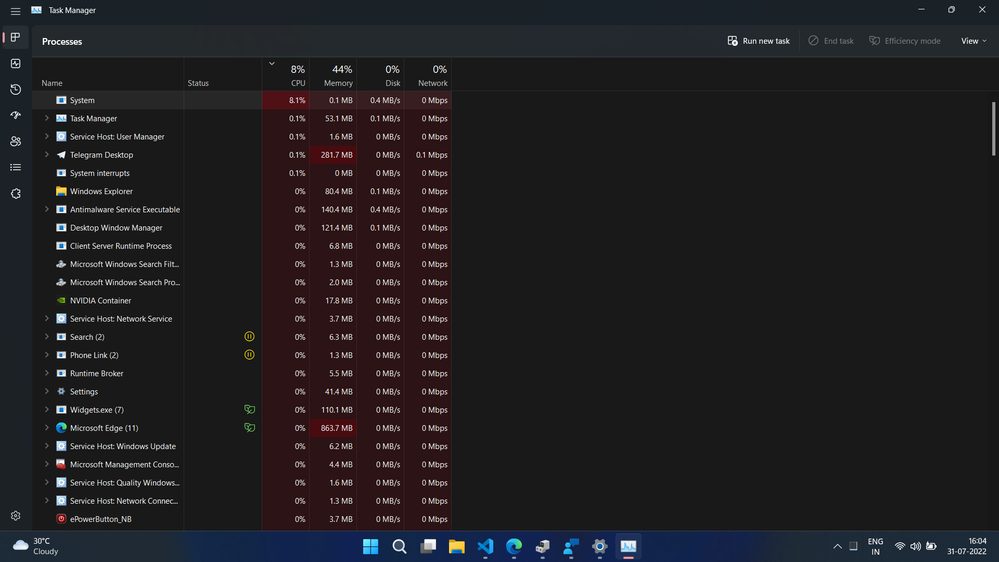Open Microsoft Edge from taskbar

[514, 547]
